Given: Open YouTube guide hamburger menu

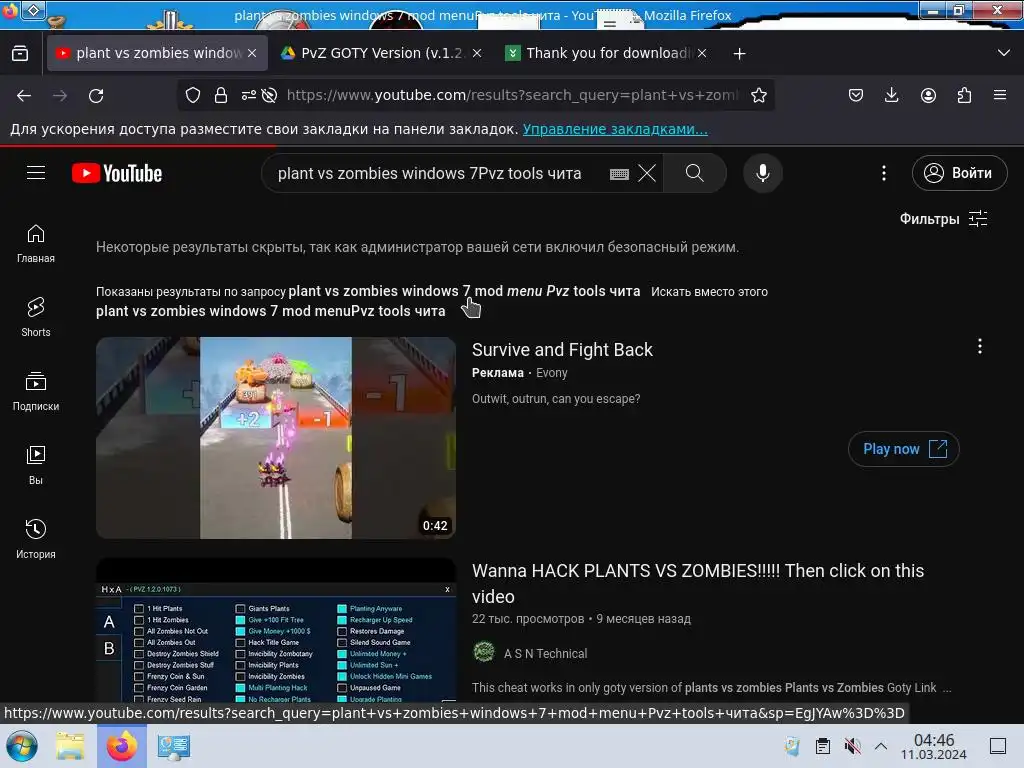Looking at the screenshot, I should (36, 172).
